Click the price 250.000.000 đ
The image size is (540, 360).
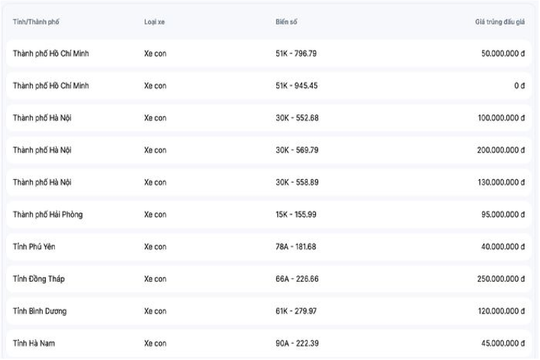tap(501, 279)
